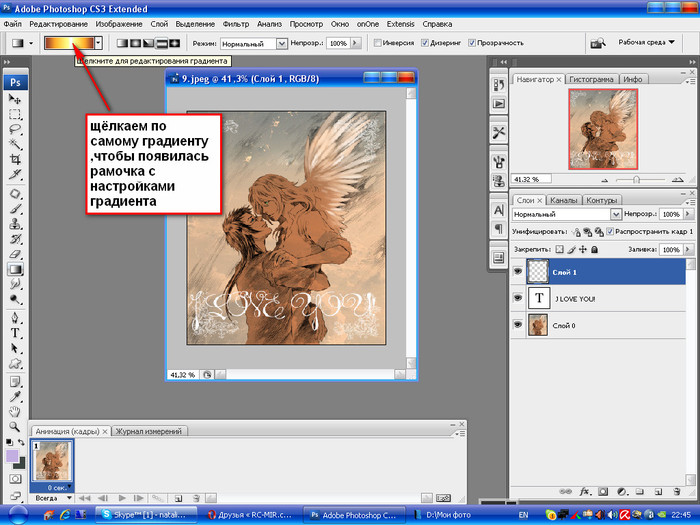This screenshot has width=700, height=525.
Task: Select the Hand tool
Action: pyautogui.click(x=15, y=411)
